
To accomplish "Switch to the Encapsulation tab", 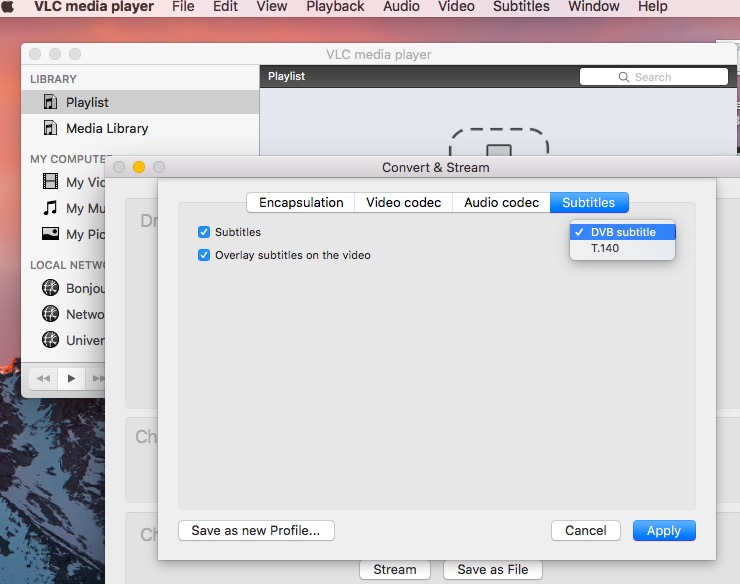I will (x=301, y=203).
